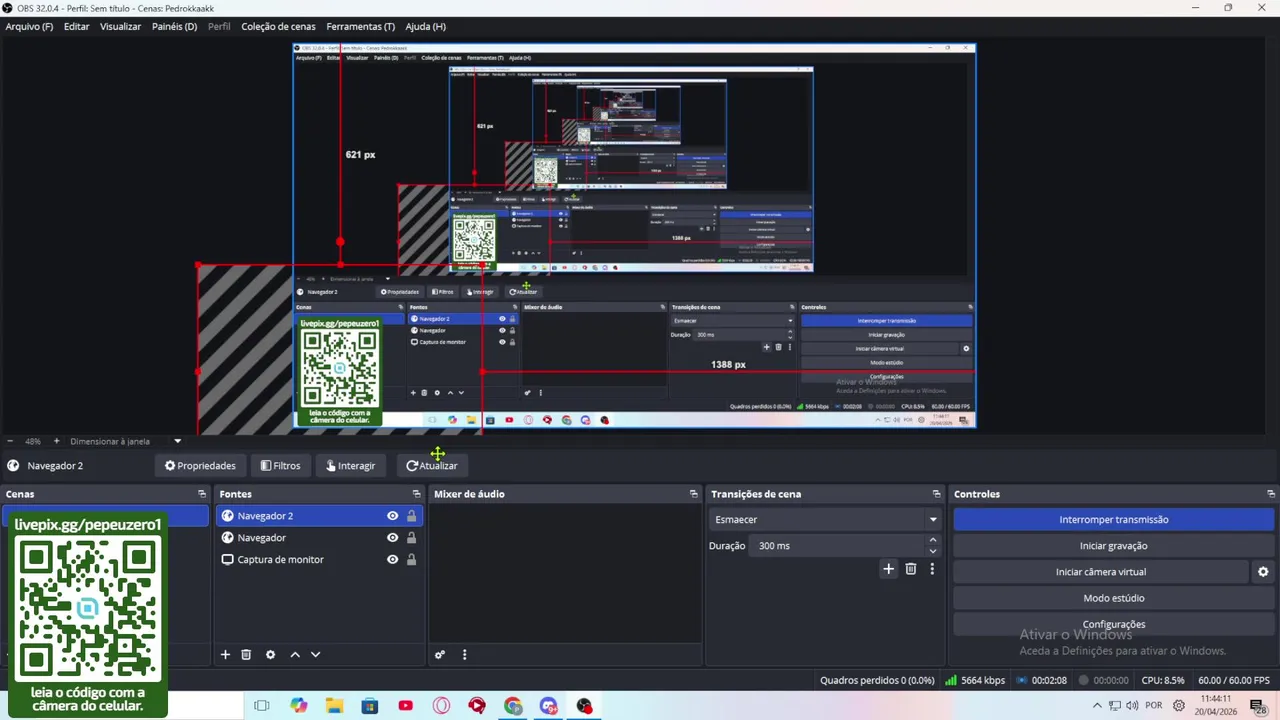Pop out the Transições de cena panel
This screenshot has width=1280, height=720.
[x=937, y=494]
